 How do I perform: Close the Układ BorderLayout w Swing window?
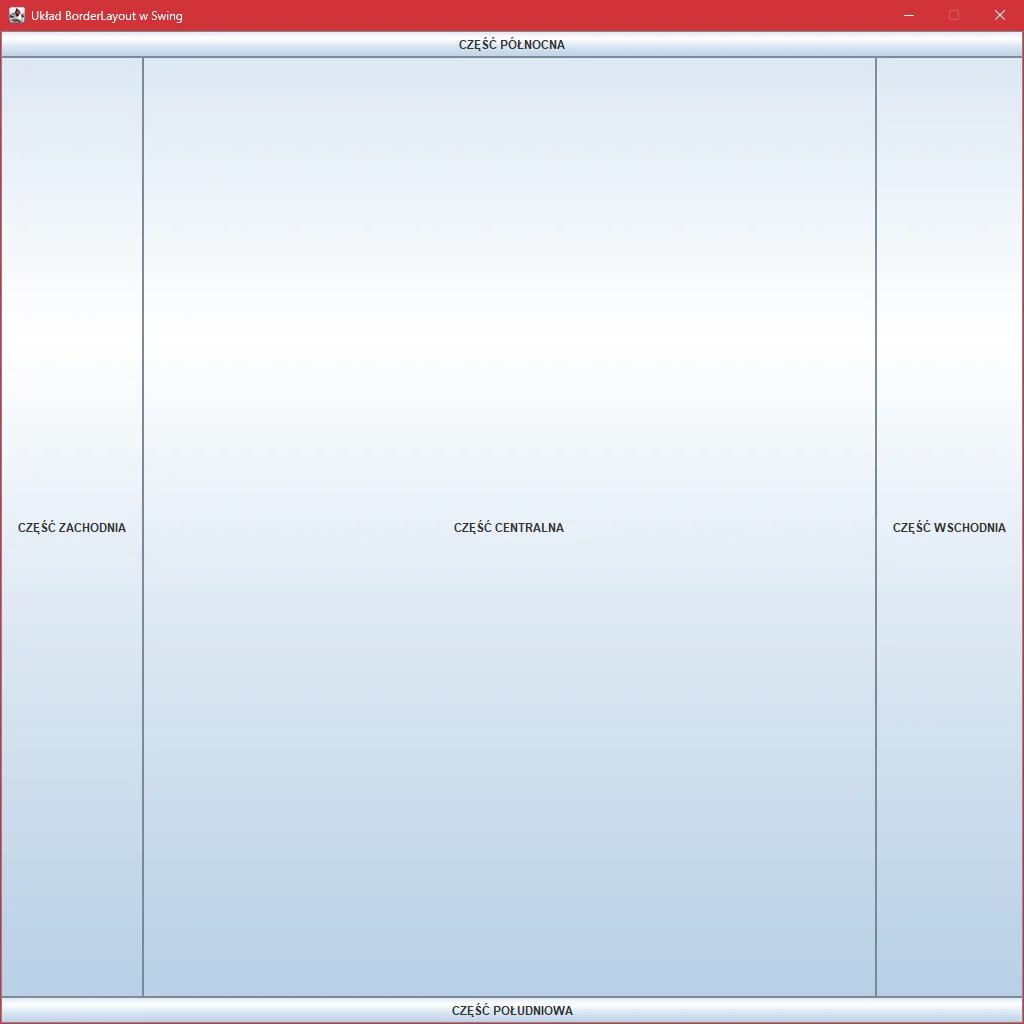(x=999, y=15)
